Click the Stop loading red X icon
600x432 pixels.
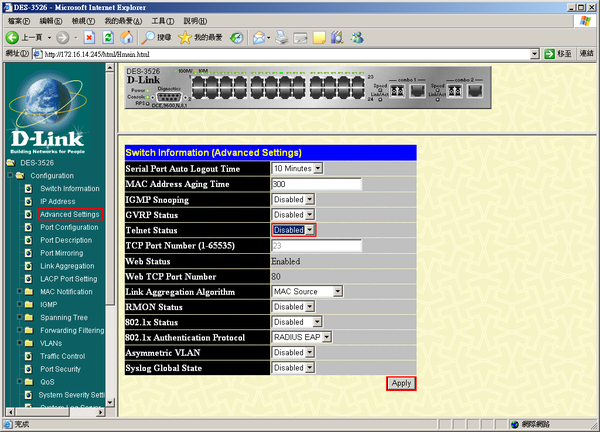89,37
